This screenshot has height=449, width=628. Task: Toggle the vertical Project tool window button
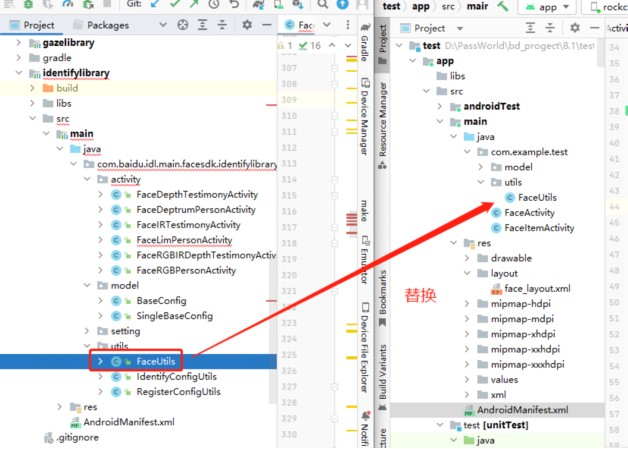click(x=382, y=44)
